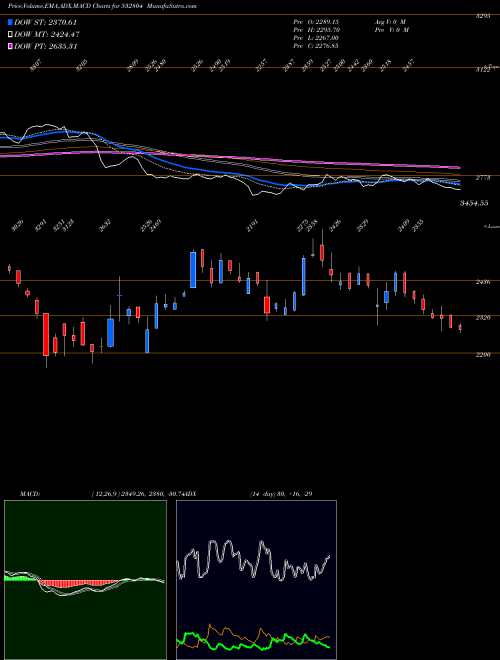This screenshot has width=500, height=660.
Task: Click the 2436 price axis label
Action: point(482,282)
